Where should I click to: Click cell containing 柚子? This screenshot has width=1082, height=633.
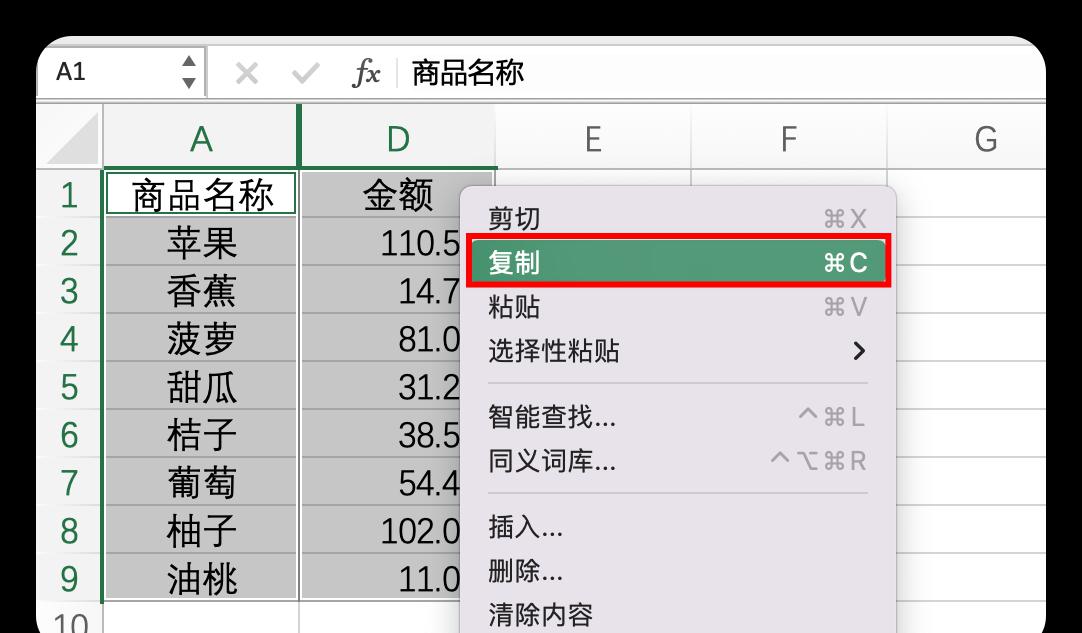coord(201,530)
